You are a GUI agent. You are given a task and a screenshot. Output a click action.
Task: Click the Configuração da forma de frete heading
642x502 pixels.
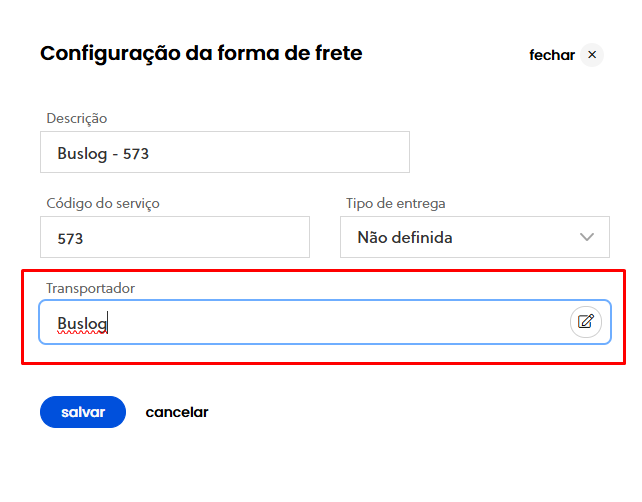[201, 54]
